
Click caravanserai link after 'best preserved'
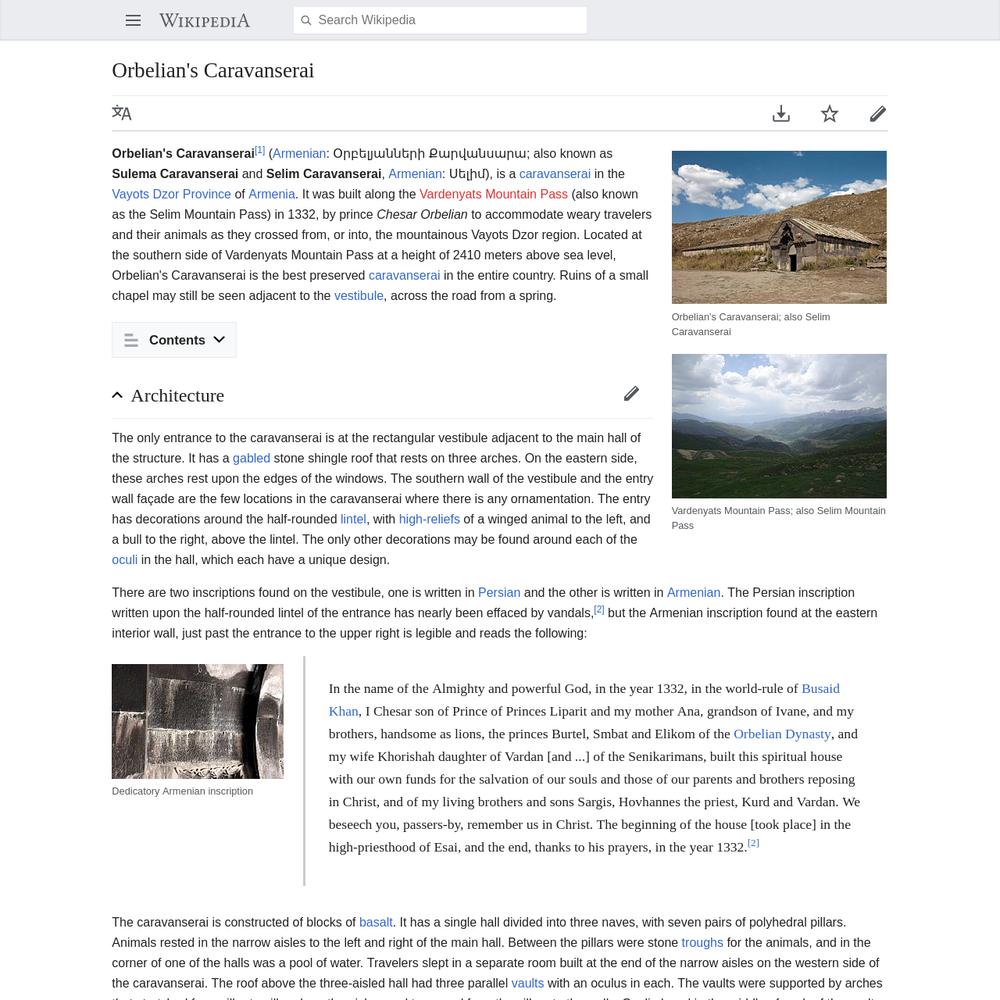pyautogui.click(x=404, y=276)
